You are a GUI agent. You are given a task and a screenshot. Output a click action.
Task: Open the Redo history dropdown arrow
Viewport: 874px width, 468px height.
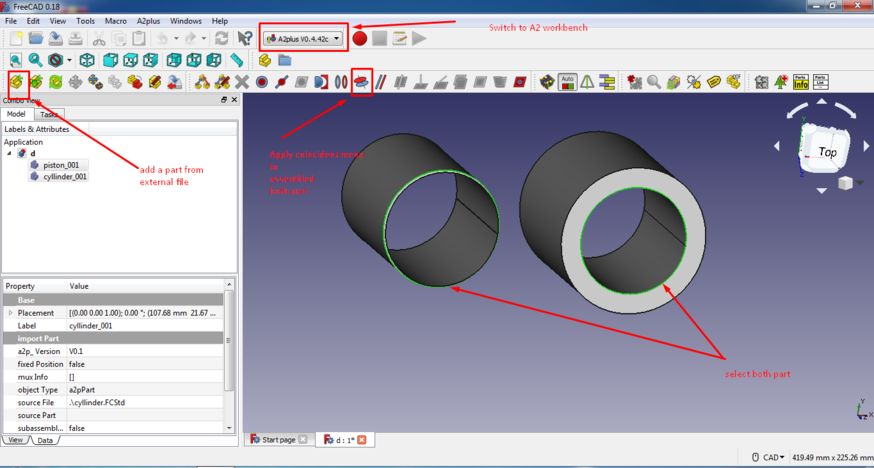click(204, 38)
